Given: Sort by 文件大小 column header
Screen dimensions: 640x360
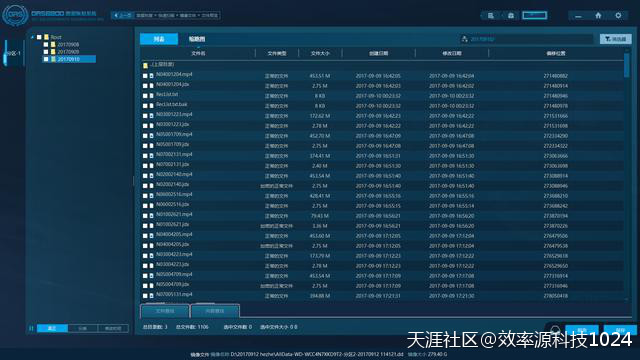Looking at the screenshot, I should pos(320,53).
